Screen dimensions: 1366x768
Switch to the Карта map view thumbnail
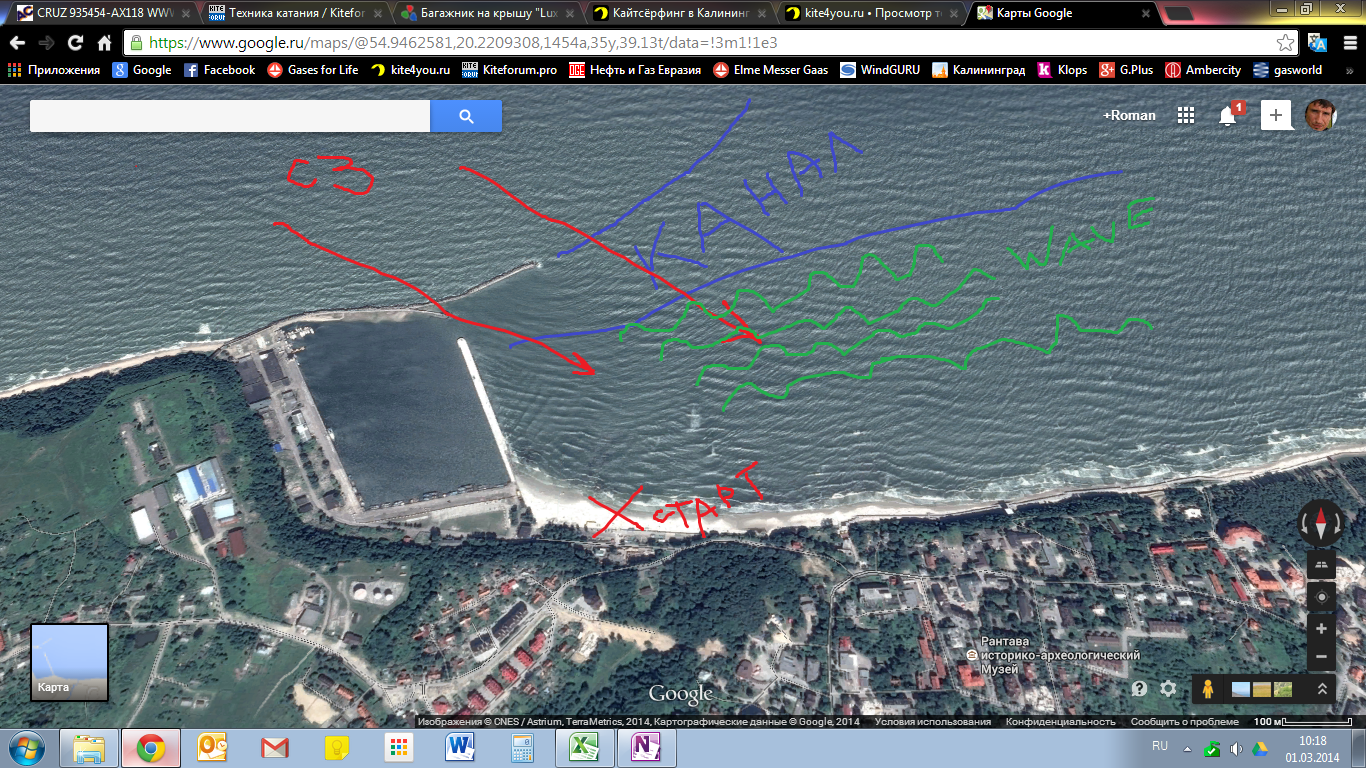pos(69,662)
